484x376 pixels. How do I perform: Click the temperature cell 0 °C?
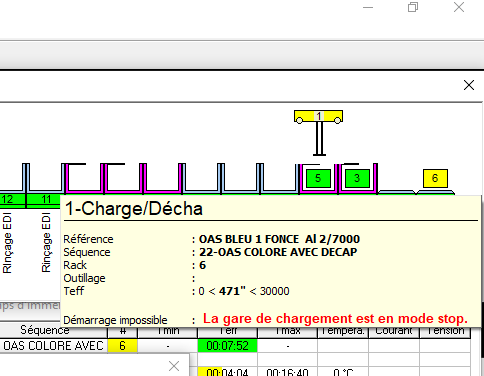[x=343, y=371]
